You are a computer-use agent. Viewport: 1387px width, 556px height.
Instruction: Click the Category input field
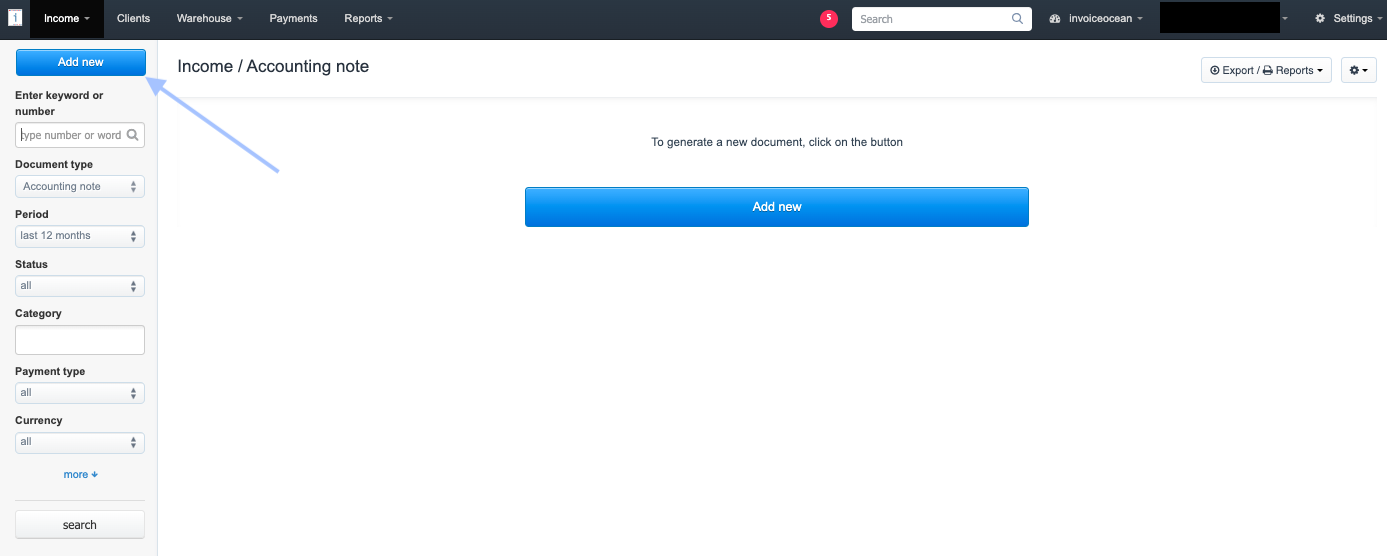pyautogui.click(x=80, y=340)
